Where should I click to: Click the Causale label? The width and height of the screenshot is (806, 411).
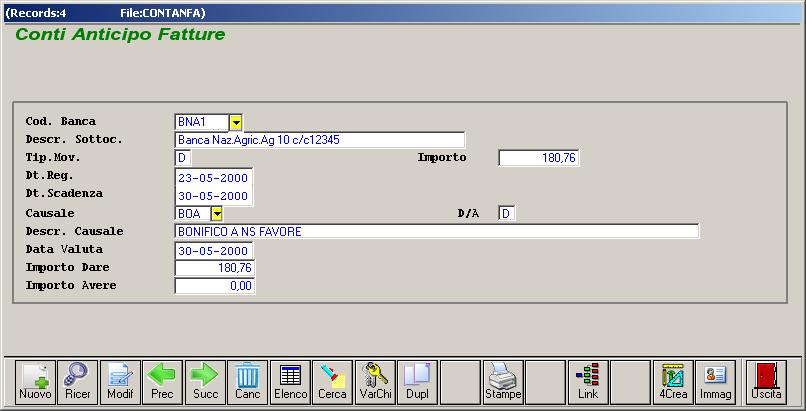click(x=50, y=213)
